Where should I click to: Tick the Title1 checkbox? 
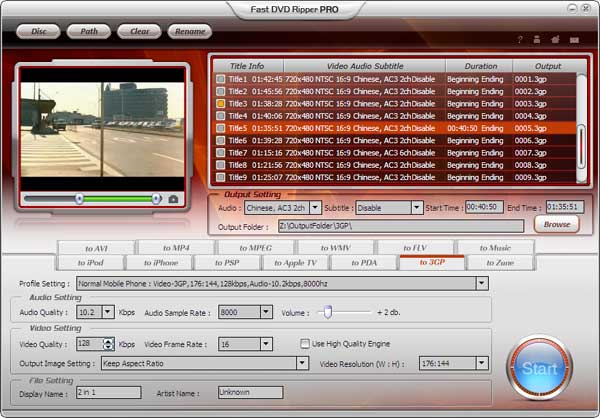[220, 79]
